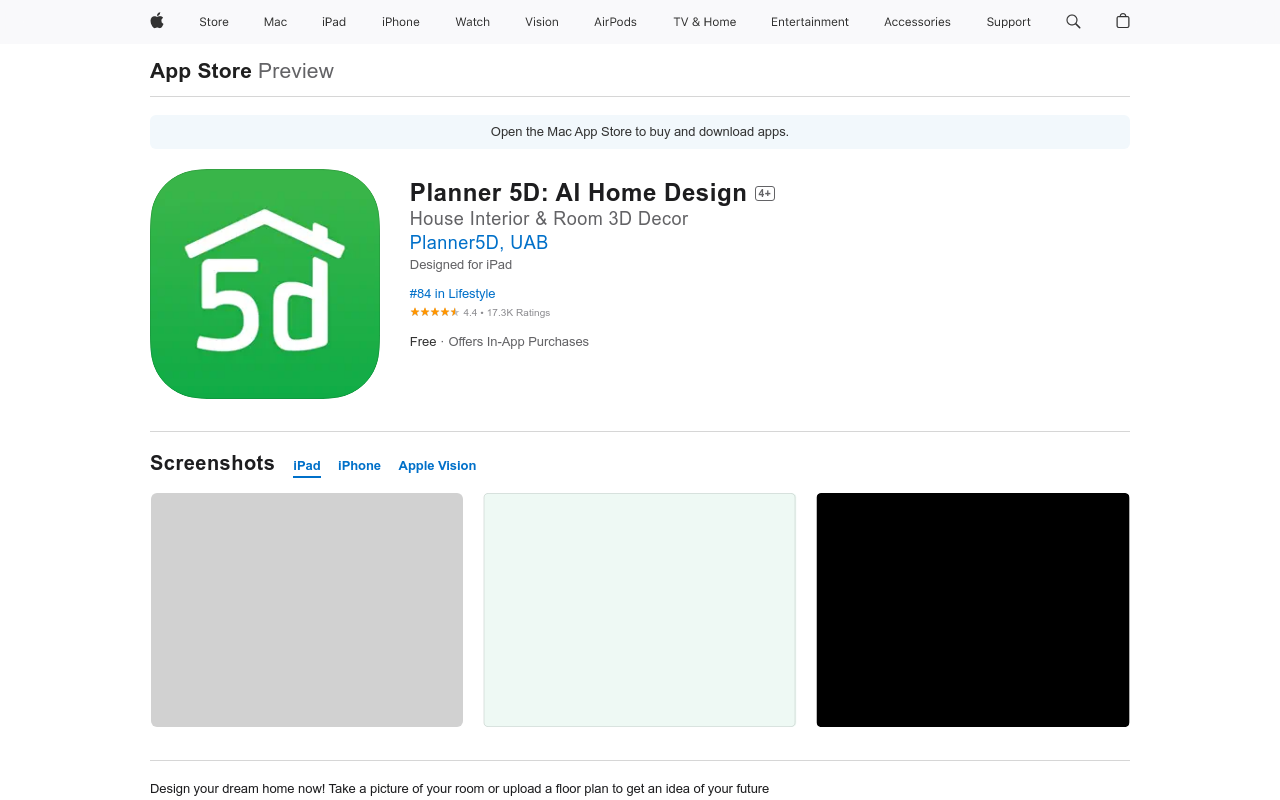Viewport: 1280px width, 800px height.
Task: Click the 'Design your dream home now!' description
Action: (x=460, y=789)
